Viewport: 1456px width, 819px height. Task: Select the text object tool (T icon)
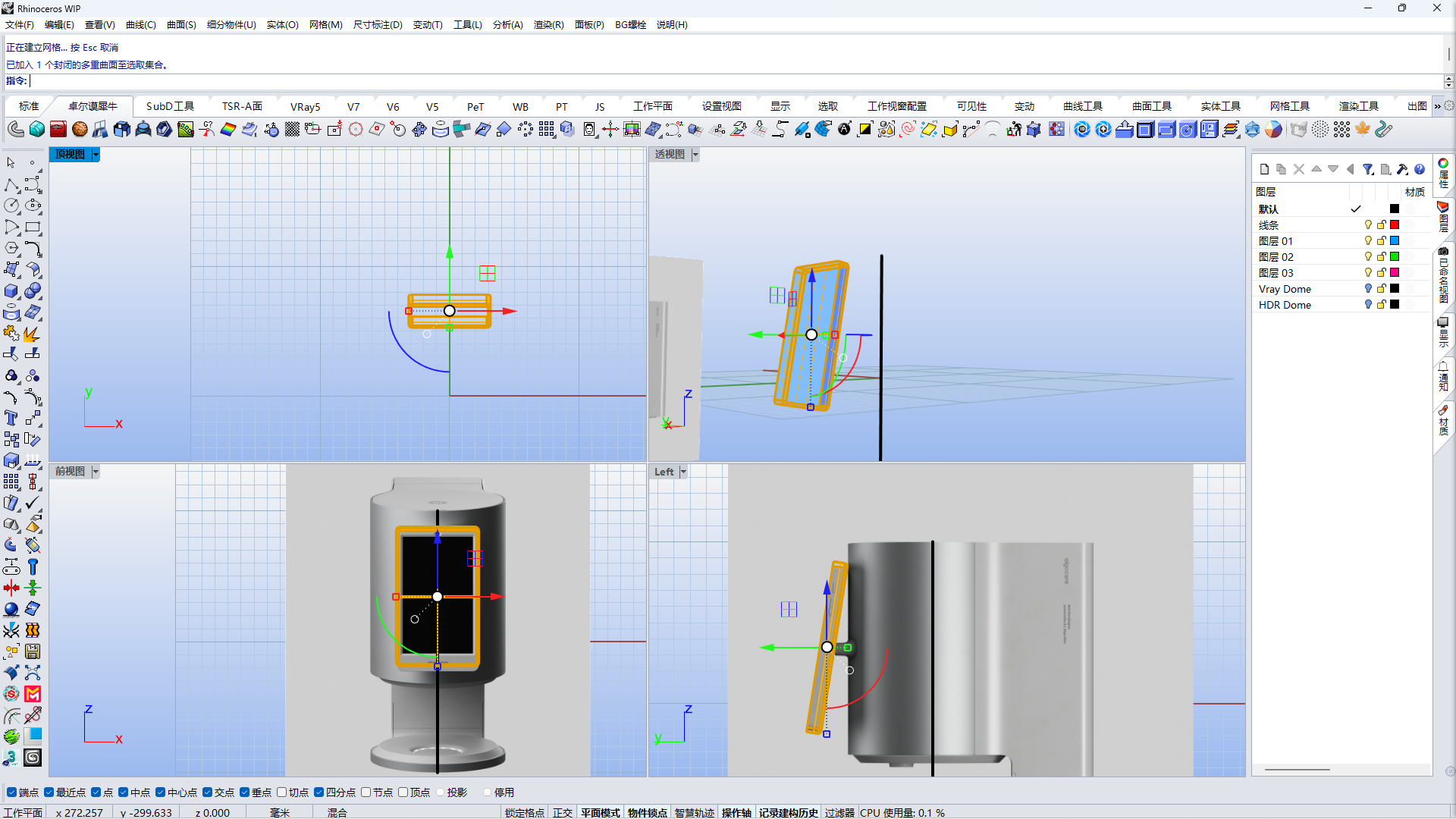click(x=11, y=419)
